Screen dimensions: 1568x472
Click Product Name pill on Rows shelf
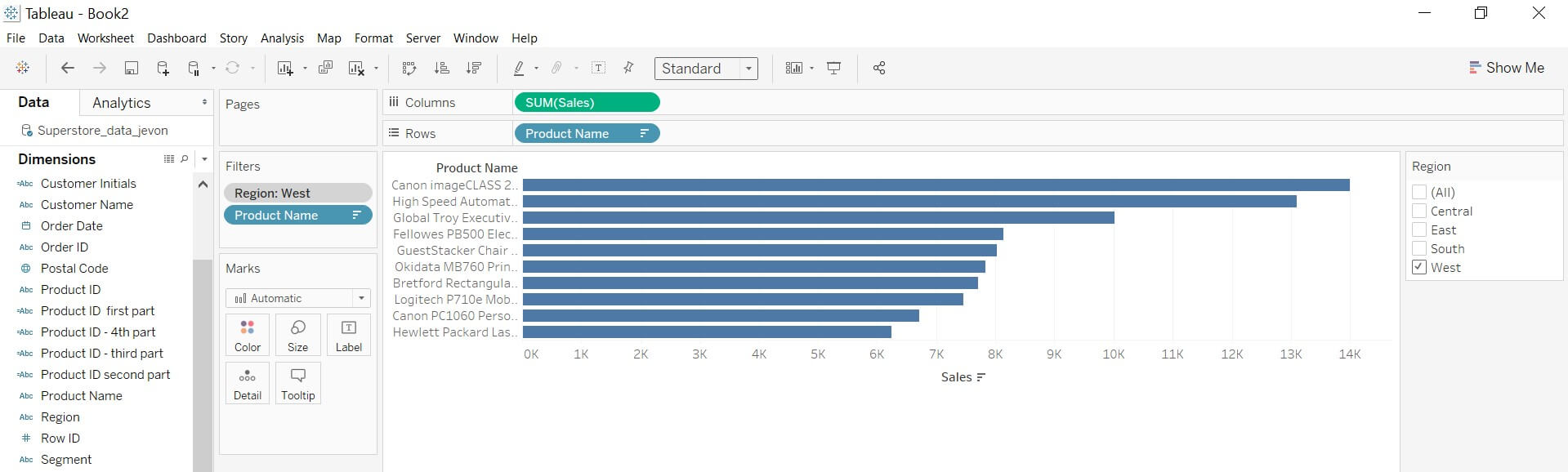pyautogui.click(x=587, y=133)
